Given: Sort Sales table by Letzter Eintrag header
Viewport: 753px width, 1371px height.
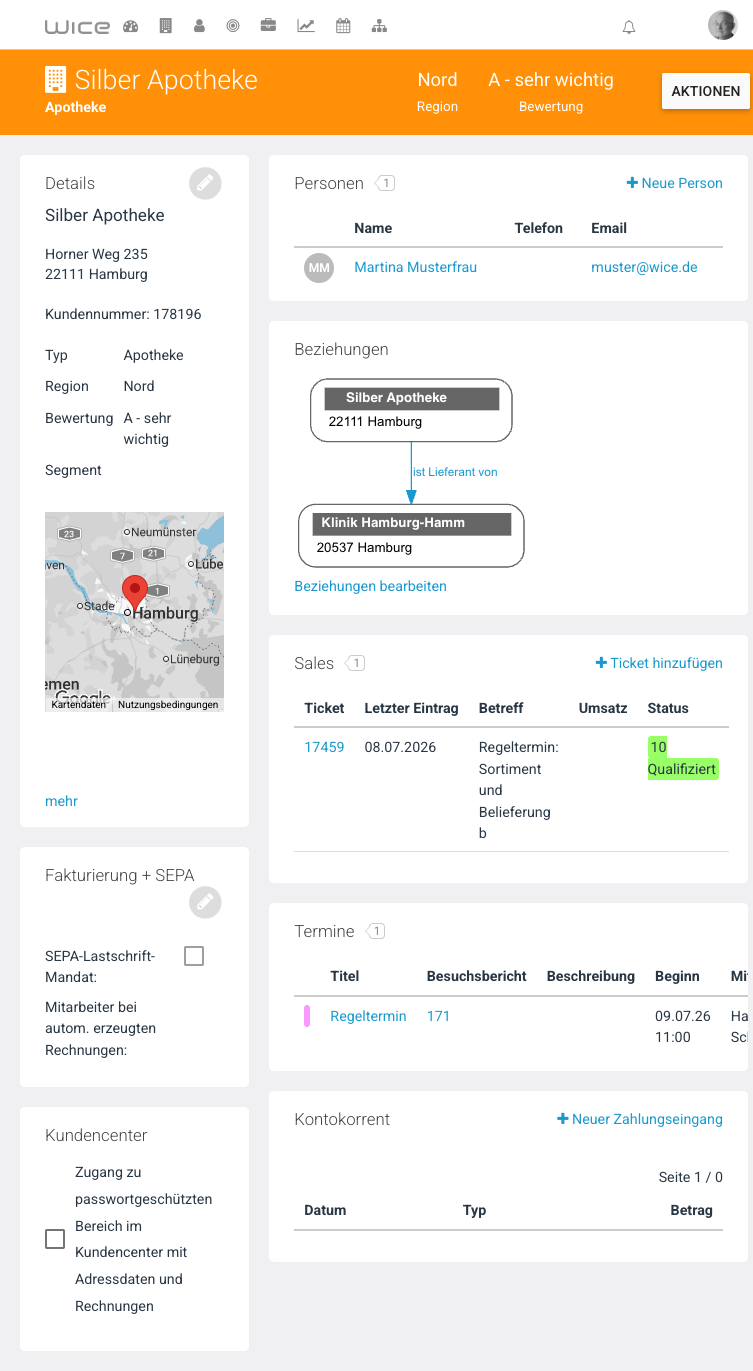Looking at the screenshot, I should click(411, 708).
